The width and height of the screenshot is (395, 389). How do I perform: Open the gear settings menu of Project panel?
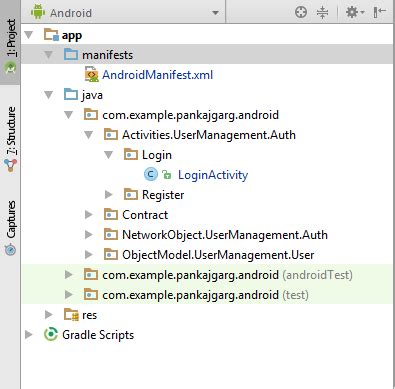pyautogui.click(x=355, y=13)
